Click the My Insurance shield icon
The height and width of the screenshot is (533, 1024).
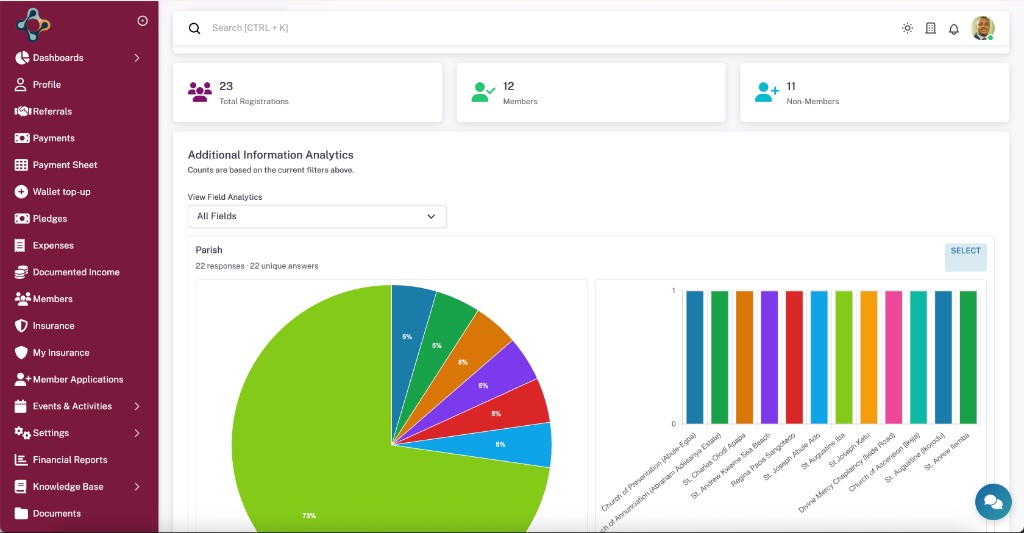[22, 352]
